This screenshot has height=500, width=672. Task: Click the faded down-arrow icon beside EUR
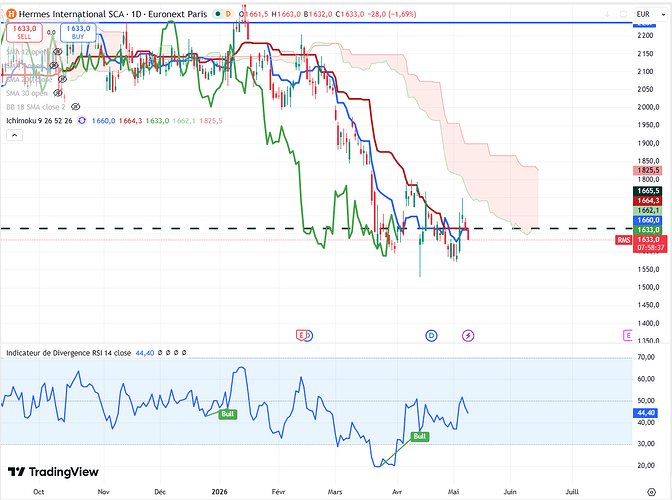click(607, 14)
